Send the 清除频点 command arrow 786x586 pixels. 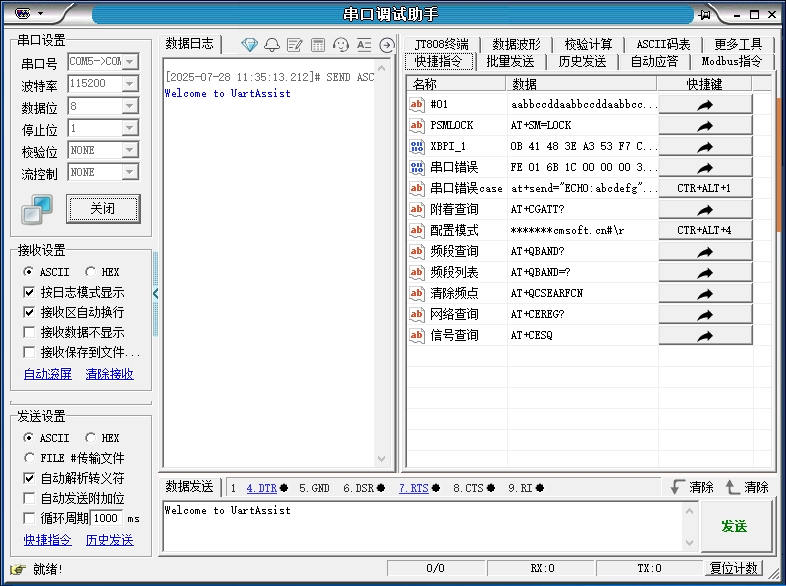705,293
